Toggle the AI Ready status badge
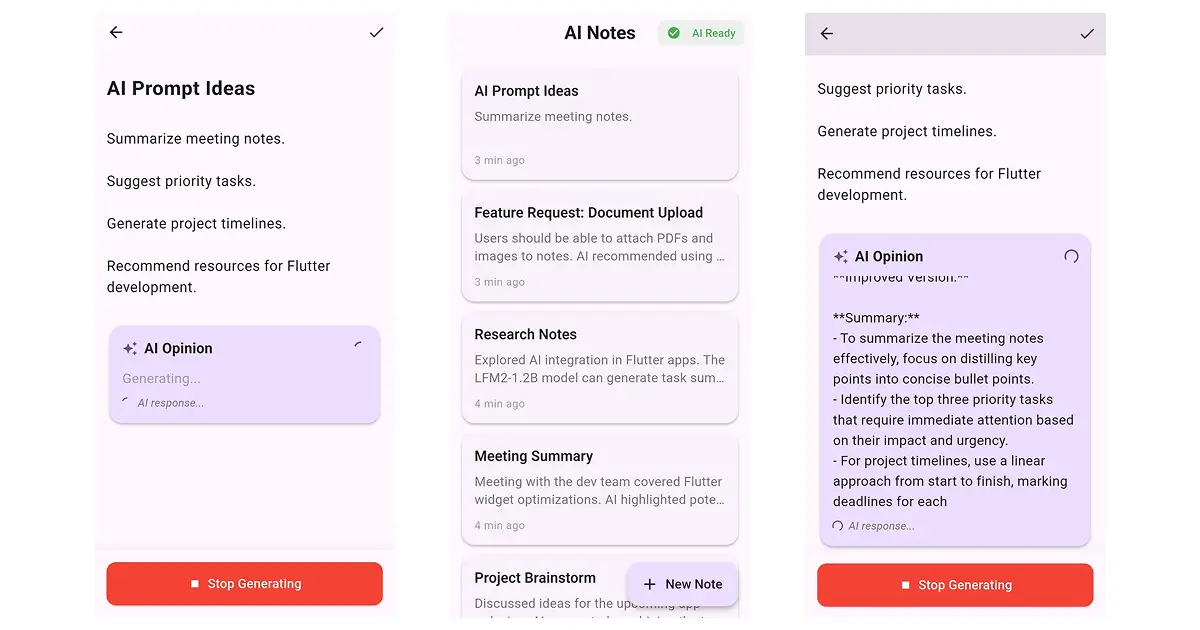Screen dimensions: 1200x630 [701, 32]
